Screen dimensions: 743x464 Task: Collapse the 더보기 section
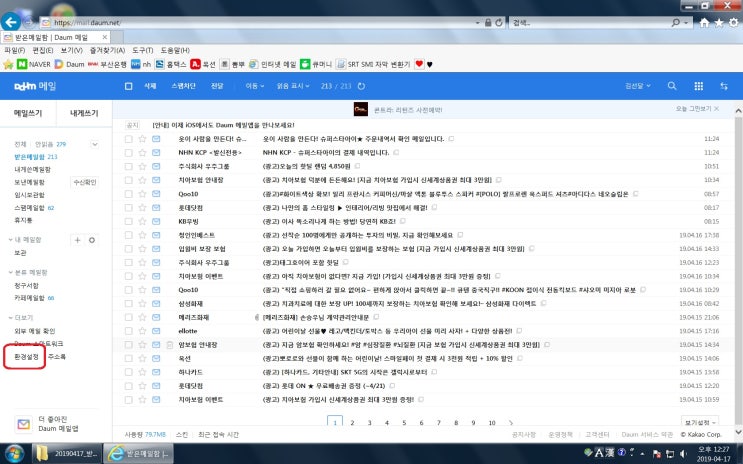coord(10,318)
